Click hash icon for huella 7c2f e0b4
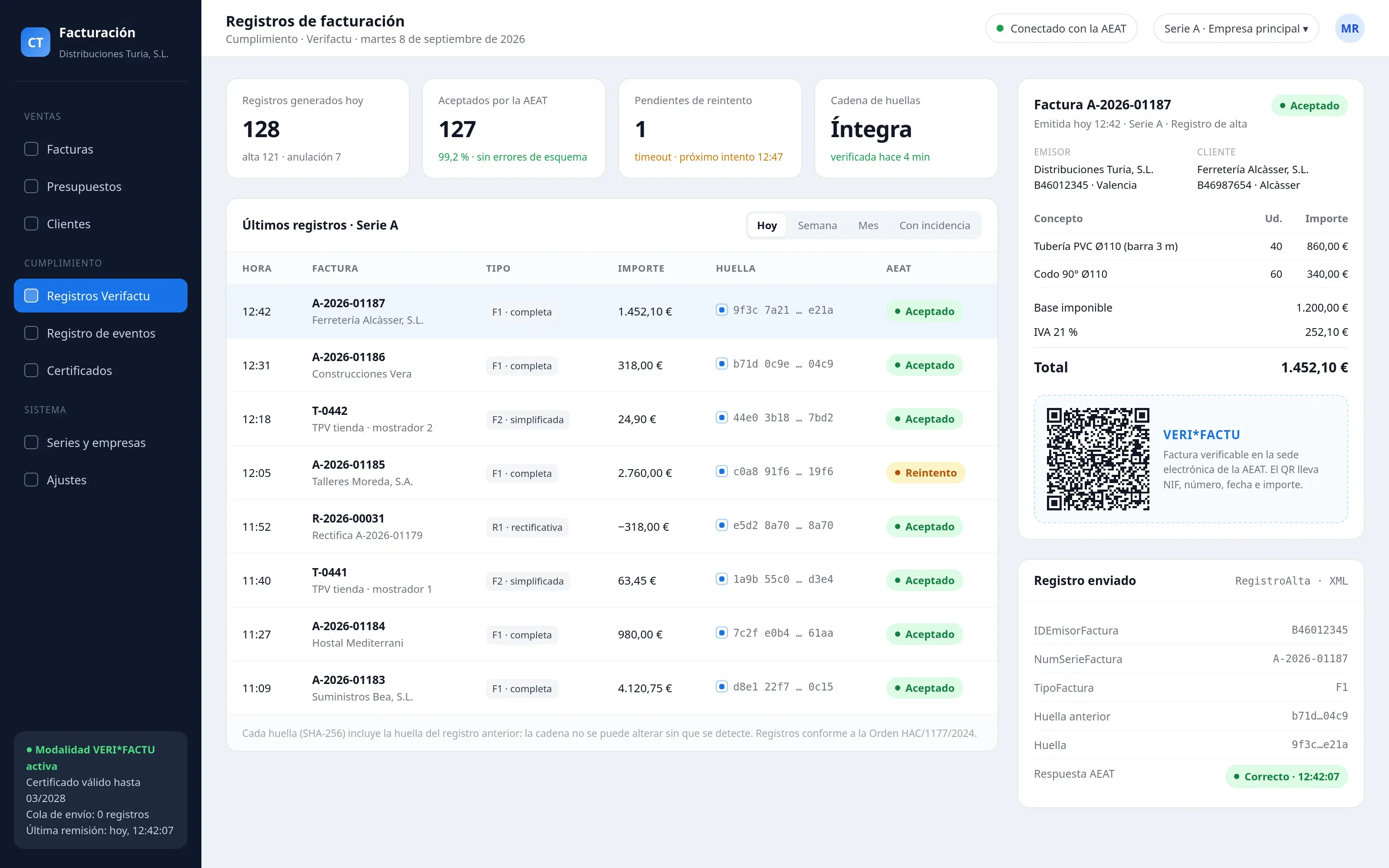Screen dimensions: 1389x868 coord(722,633)
